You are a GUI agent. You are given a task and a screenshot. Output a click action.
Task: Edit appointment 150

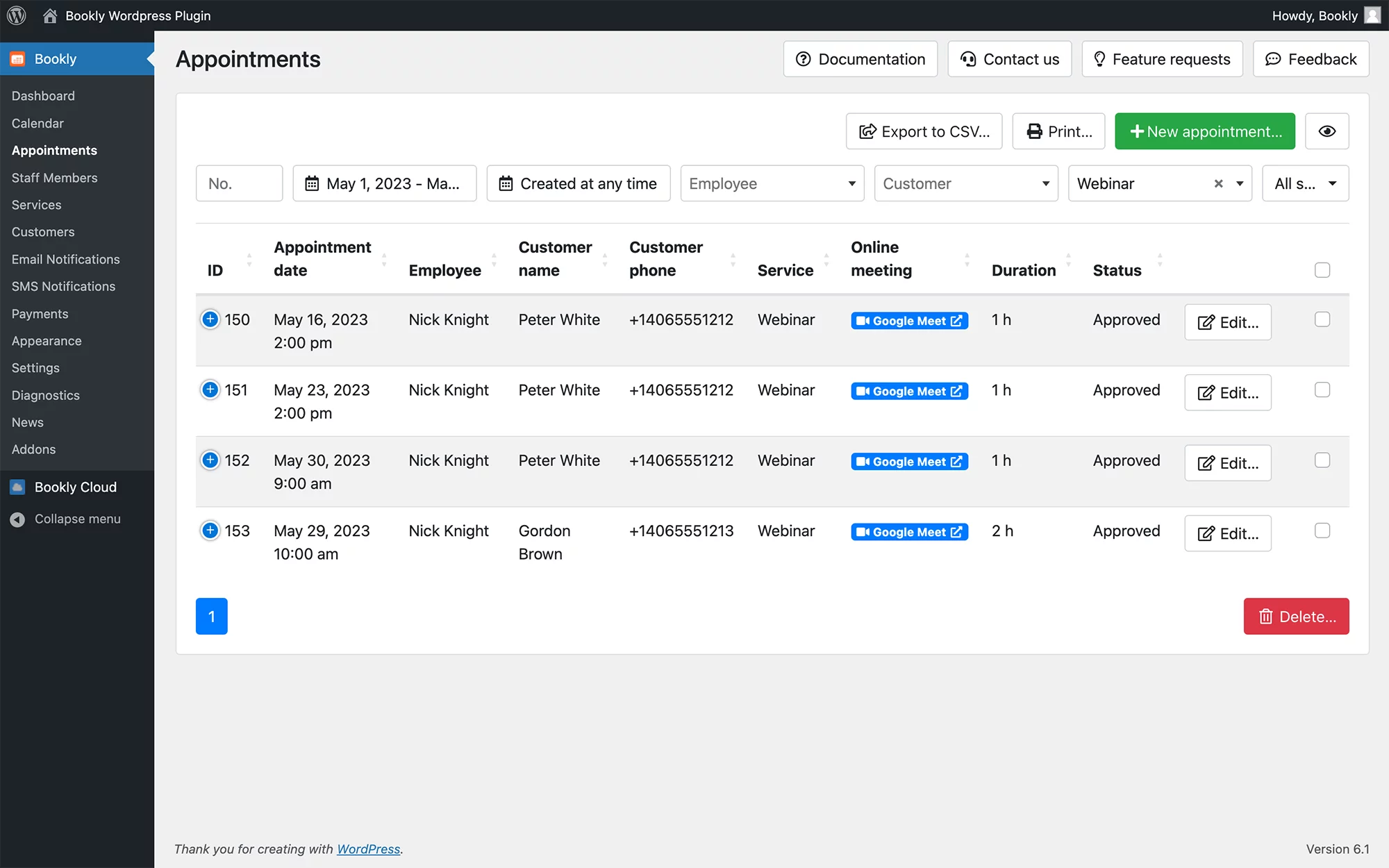[x=1228, y=322]
